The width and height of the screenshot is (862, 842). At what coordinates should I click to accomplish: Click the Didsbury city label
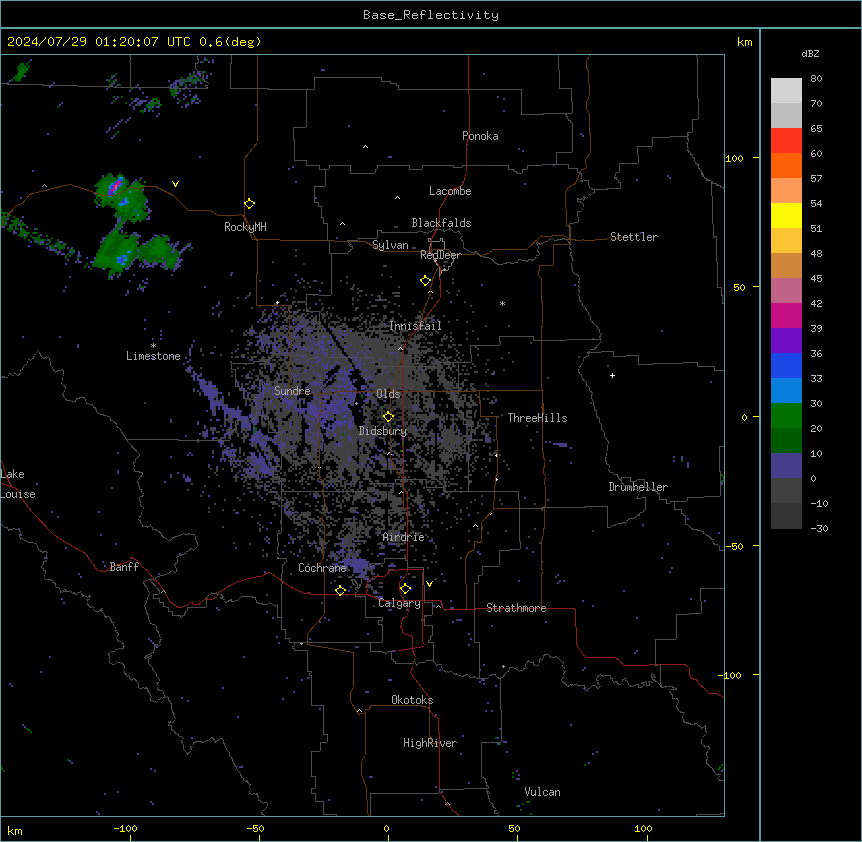click(x=383, y=431)
